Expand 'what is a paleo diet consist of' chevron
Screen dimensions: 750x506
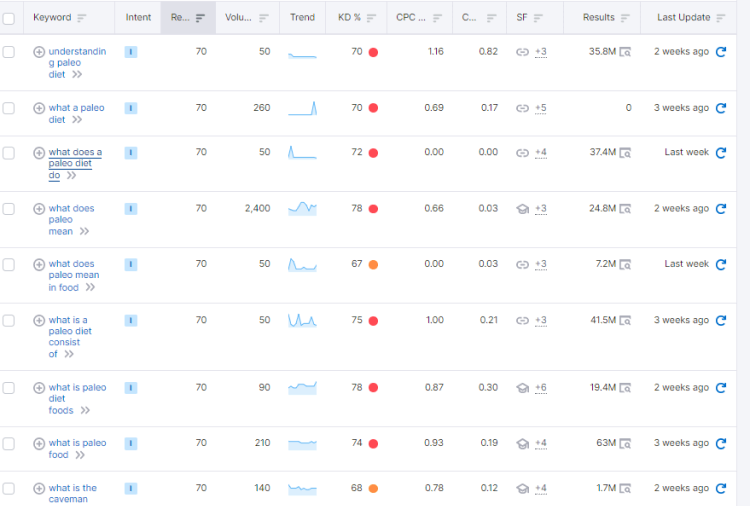pos(69,354)
